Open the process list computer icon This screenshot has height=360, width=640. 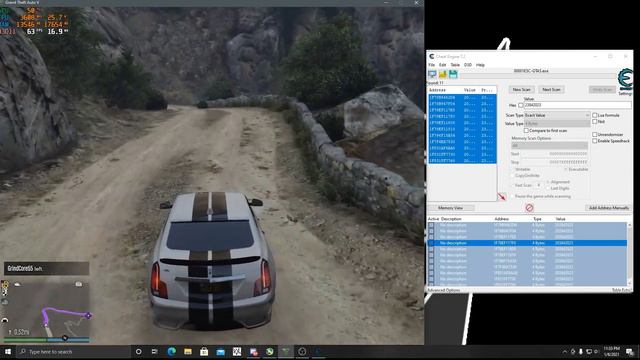[432, 74]
